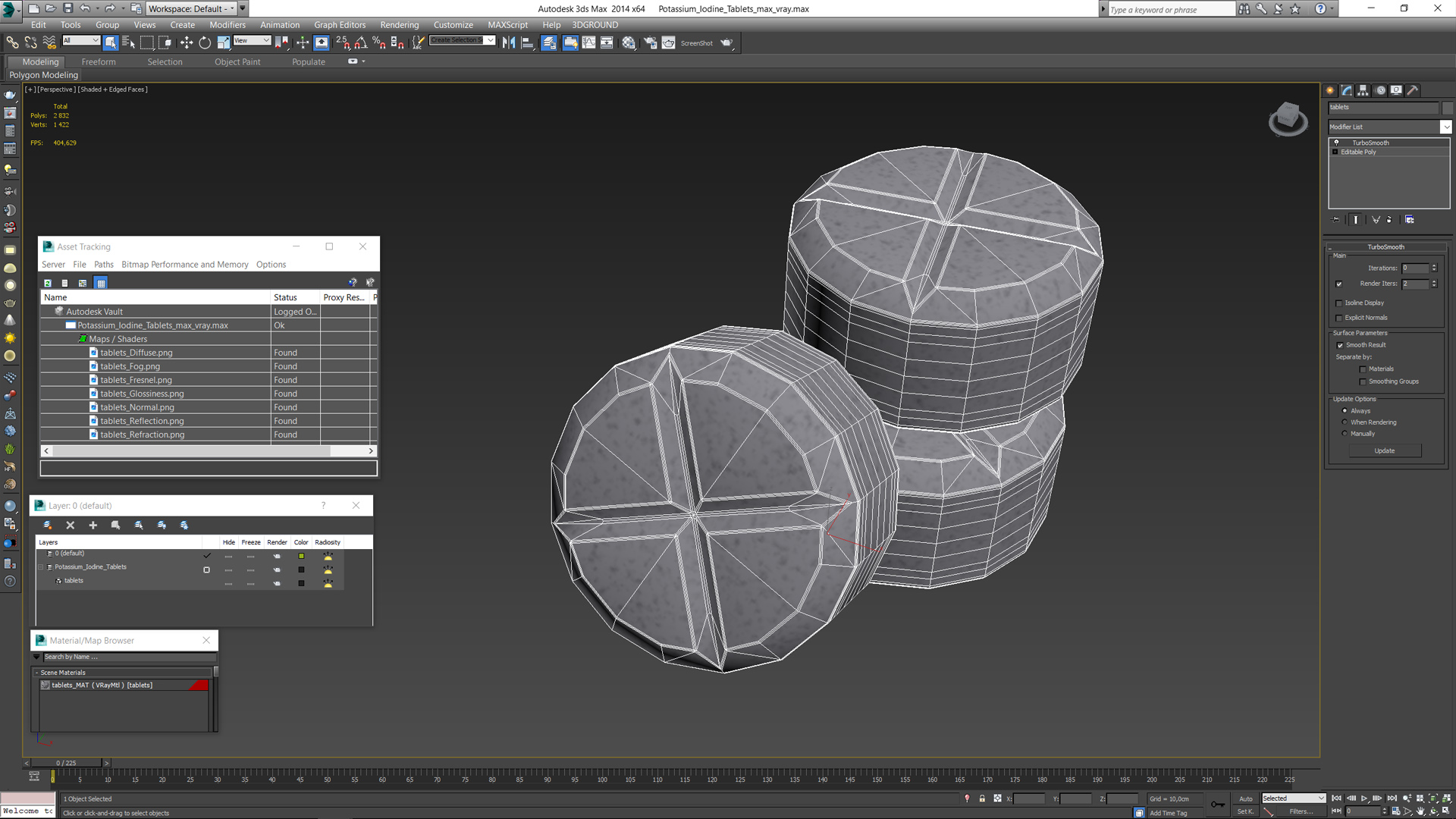Toggle the Angle Snap icon
This screenshot has width=1456, height=819.
coord(361,43)
